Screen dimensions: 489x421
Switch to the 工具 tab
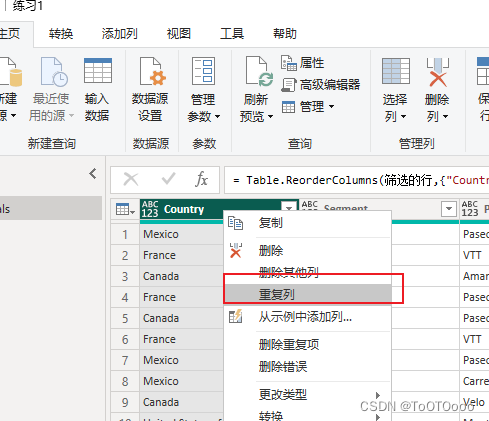click(x=232, y=34)
